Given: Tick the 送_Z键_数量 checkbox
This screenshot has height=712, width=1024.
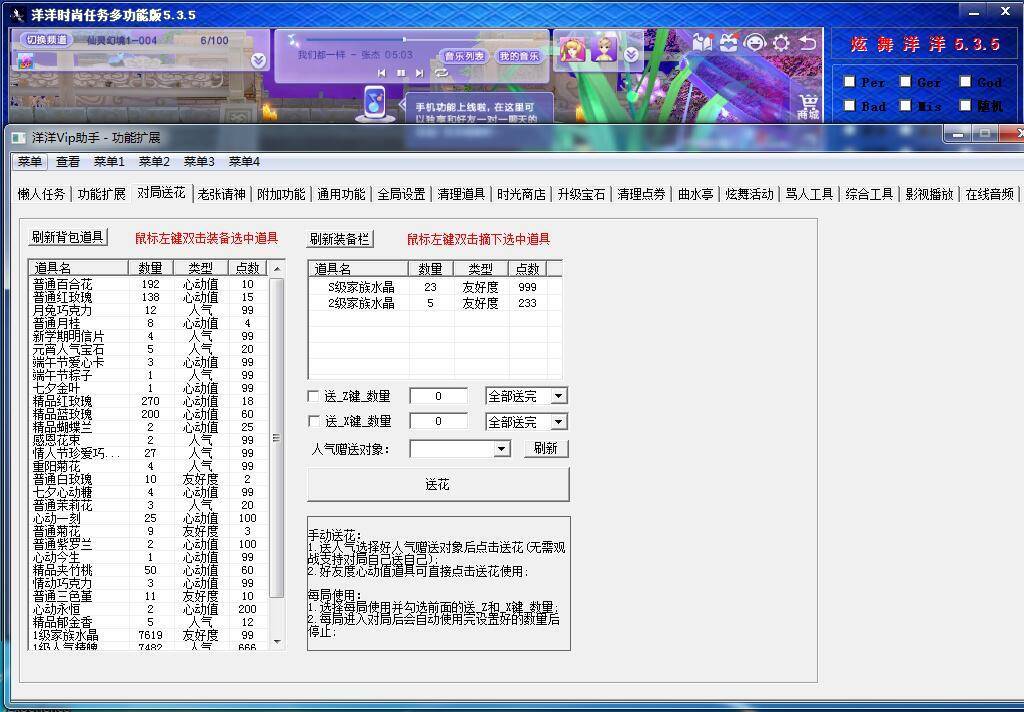Looking at the screenshot, I should (313, 396).
